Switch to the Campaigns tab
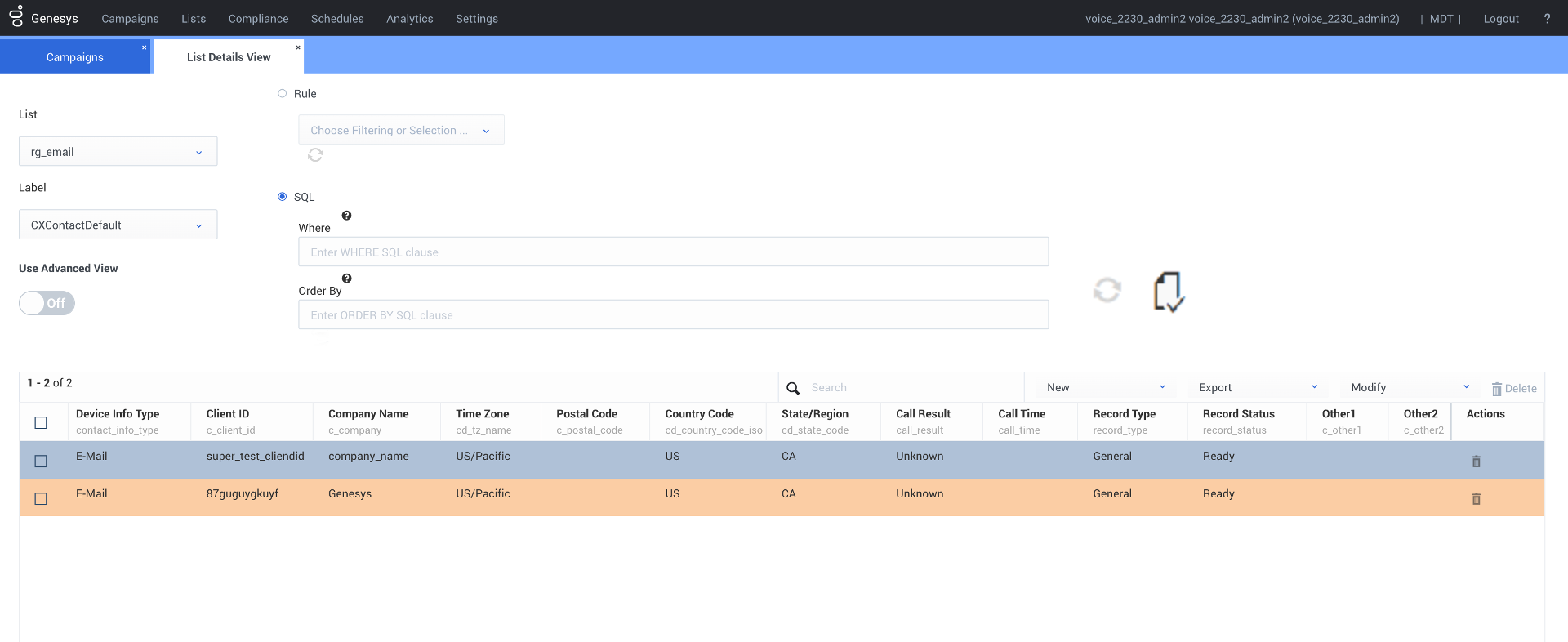Image resolution: width=1568 pixels, height=642 pixels. click(74, 57)
